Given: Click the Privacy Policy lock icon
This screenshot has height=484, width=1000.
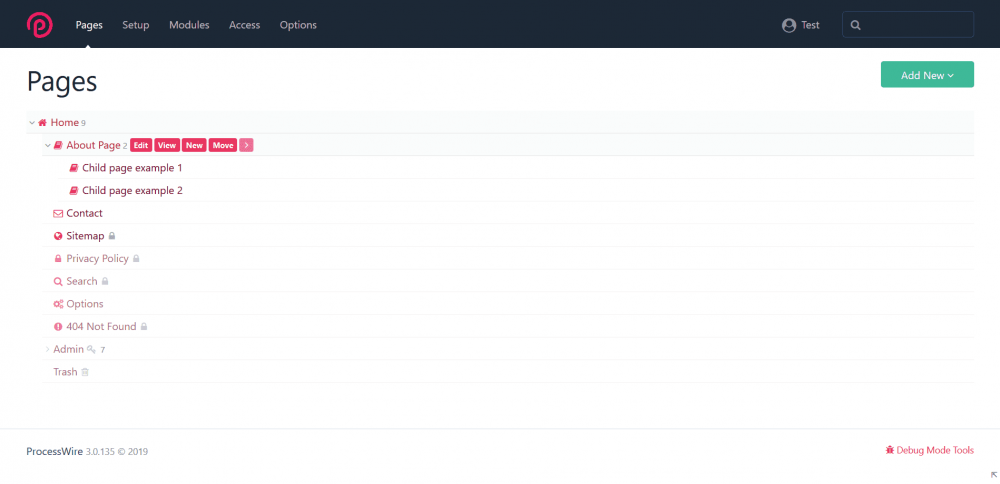Looking at the screenshot, I should [x=58, y=259].
